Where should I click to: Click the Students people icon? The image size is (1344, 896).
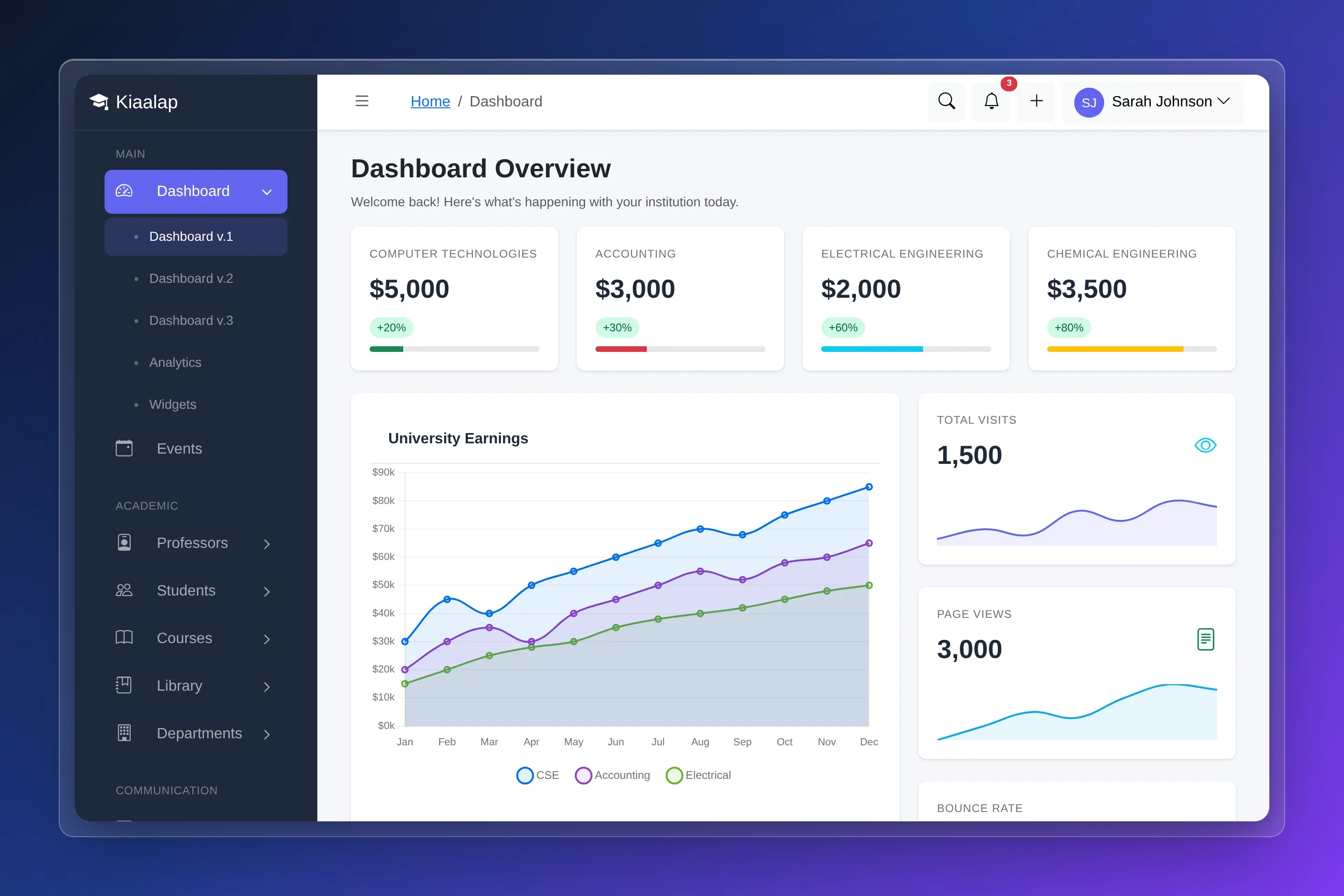pyautogui.click(x=124, y=590)
